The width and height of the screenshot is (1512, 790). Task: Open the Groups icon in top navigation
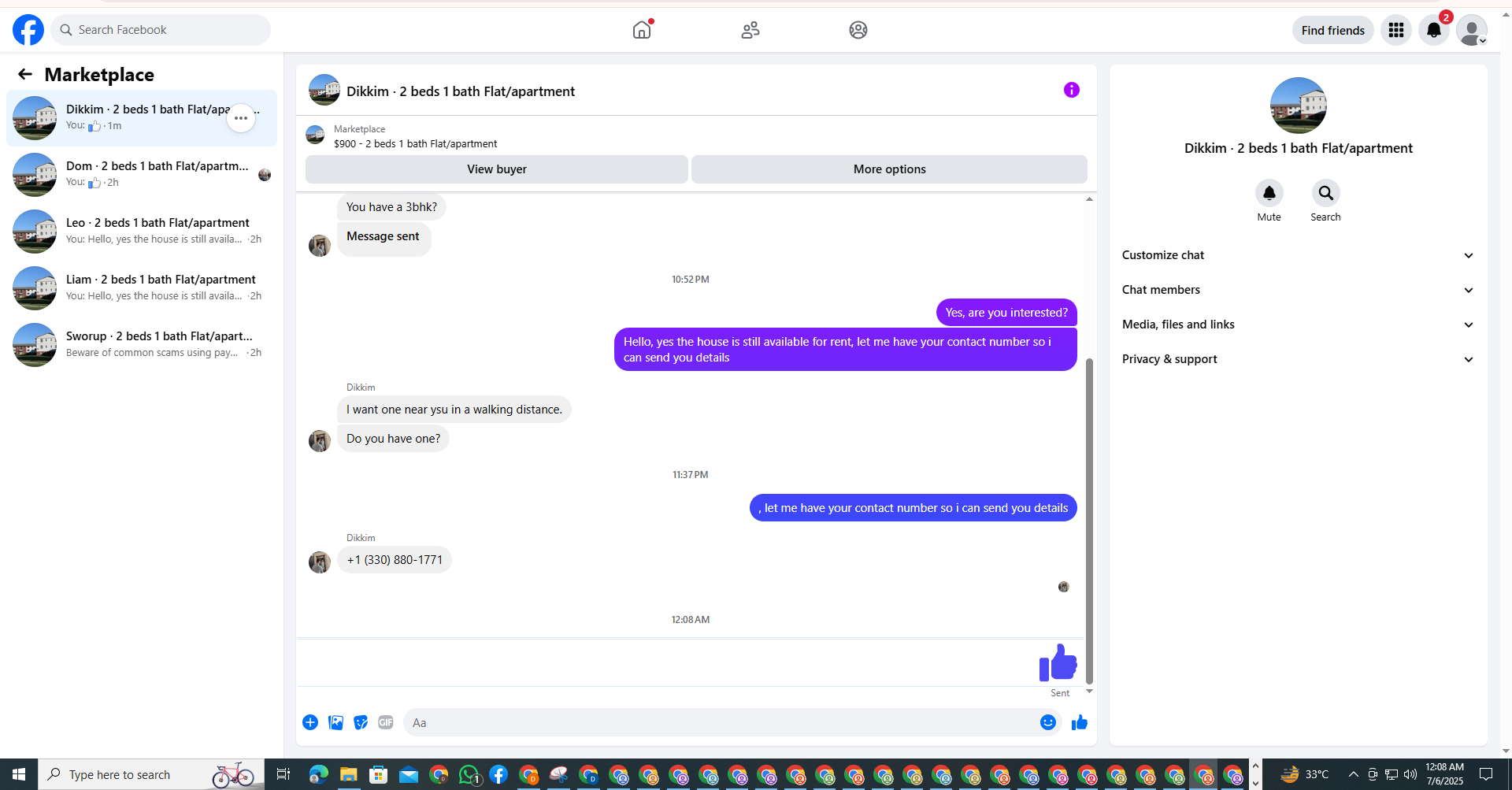[858, 30]
